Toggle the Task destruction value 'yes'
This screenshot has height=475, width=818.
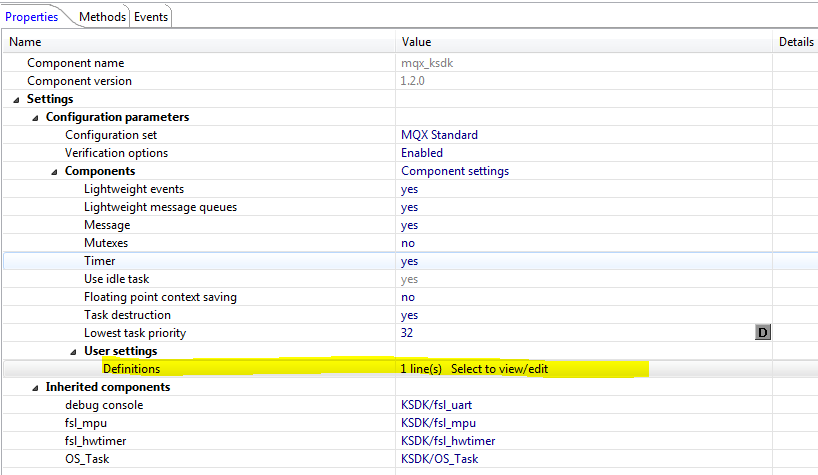tap(409, 315)
